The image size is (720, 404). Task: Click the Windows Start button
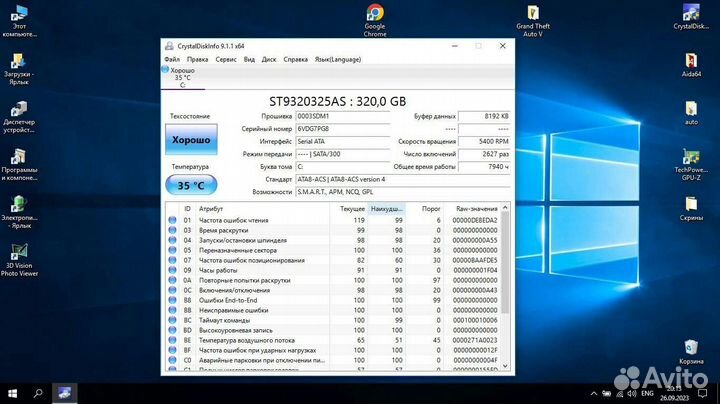pyautogui.click(x=12, y=393)
